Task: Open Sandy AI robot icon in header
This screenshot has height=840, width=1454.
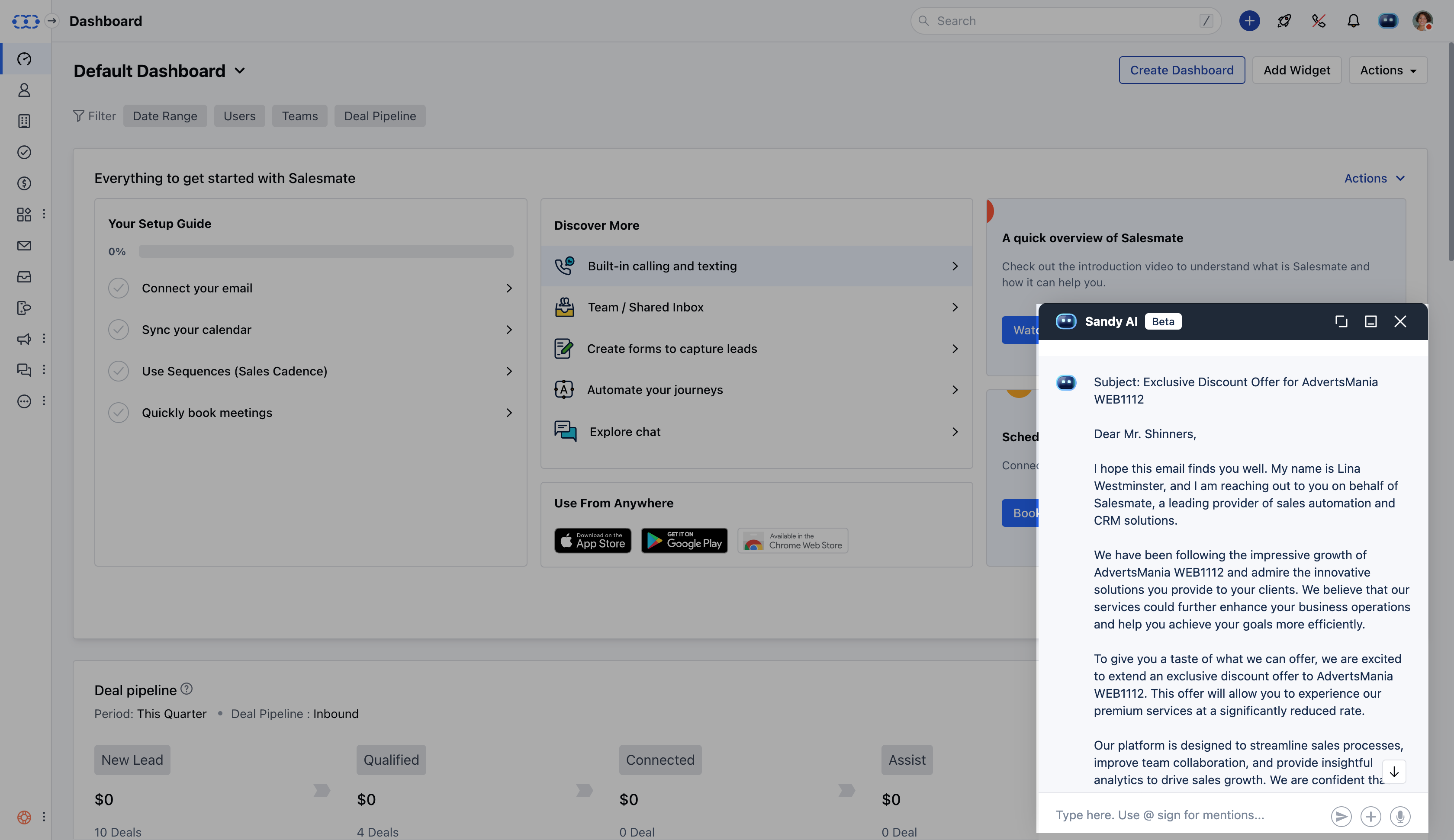Action: tap(1388, 21)
